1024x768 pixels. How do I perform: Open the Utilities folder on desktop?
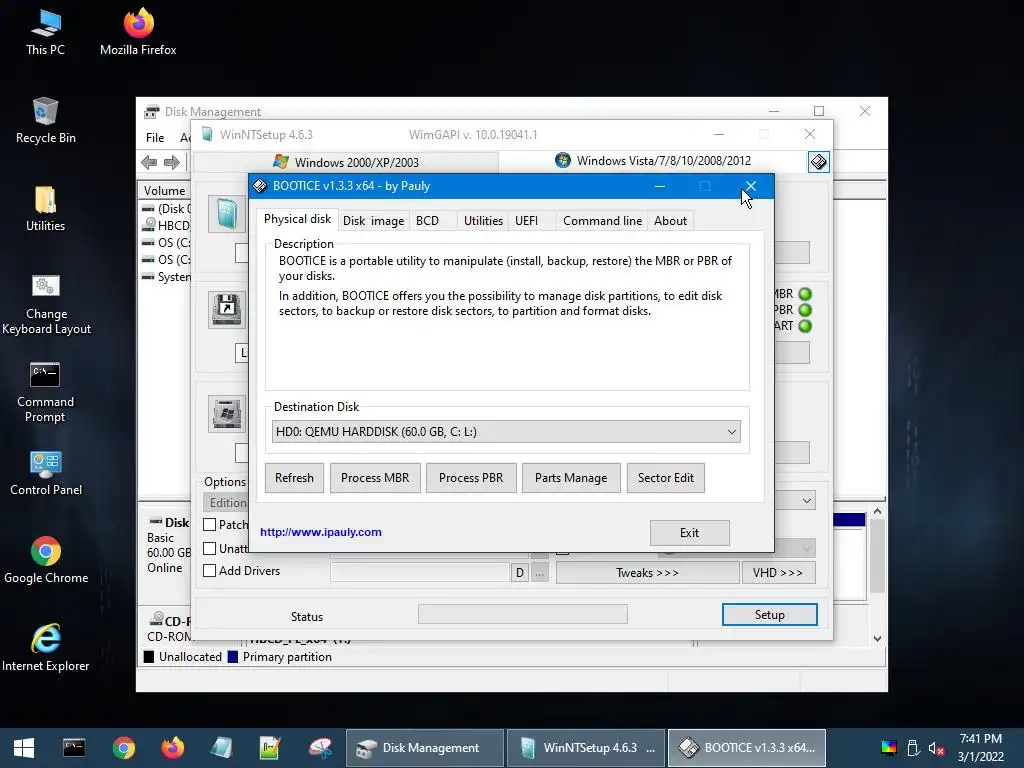45,208
